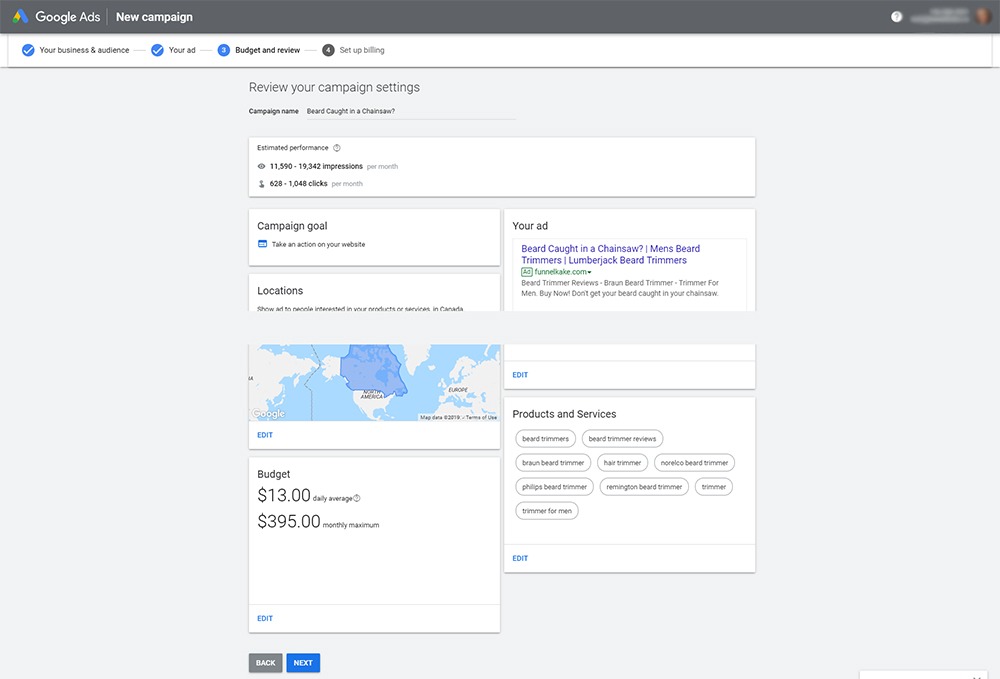Edit the Products and Services card

[520, 558]
